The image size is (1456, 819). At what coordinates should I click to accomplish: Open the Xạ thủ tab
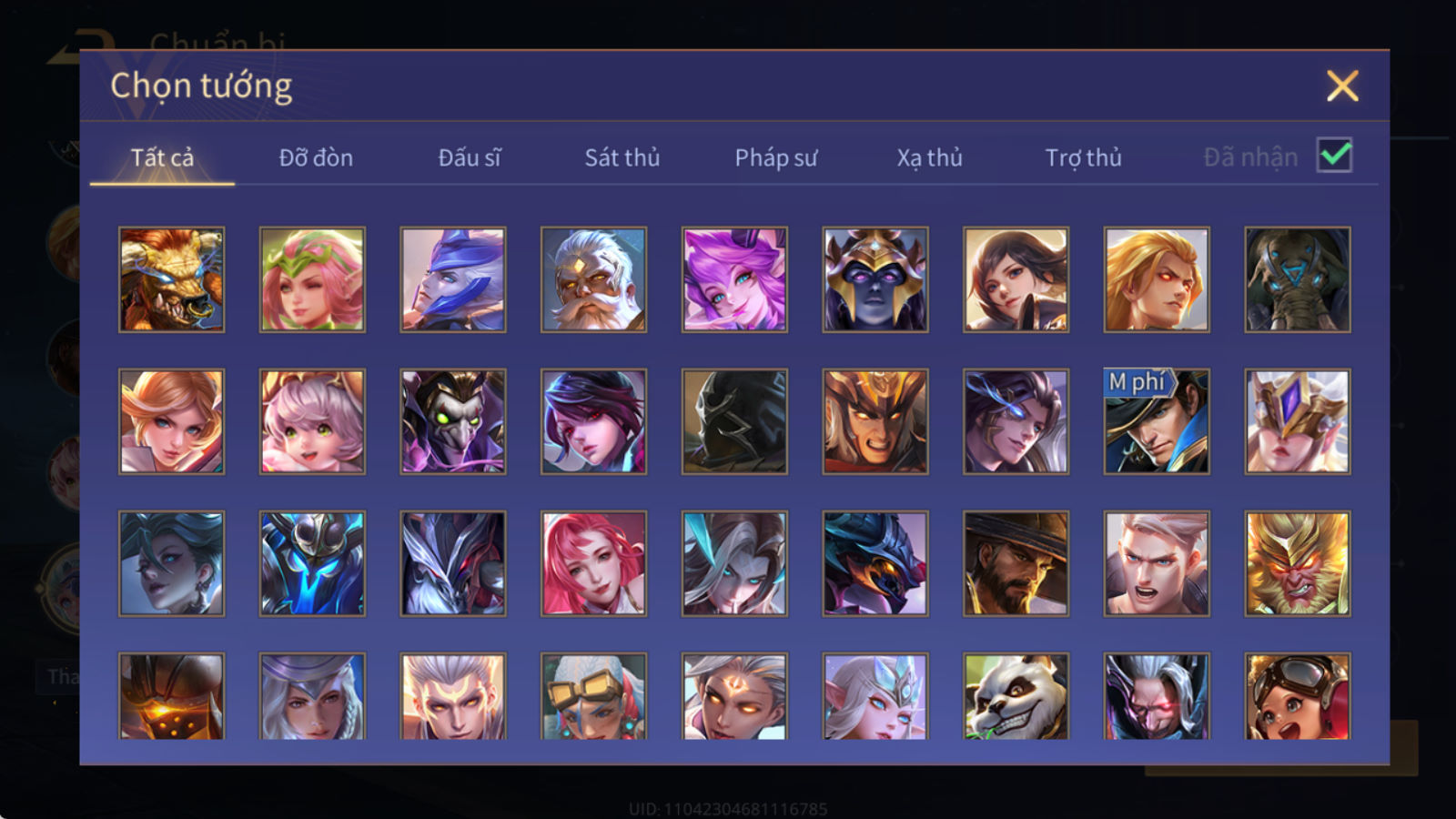(929, 157)
